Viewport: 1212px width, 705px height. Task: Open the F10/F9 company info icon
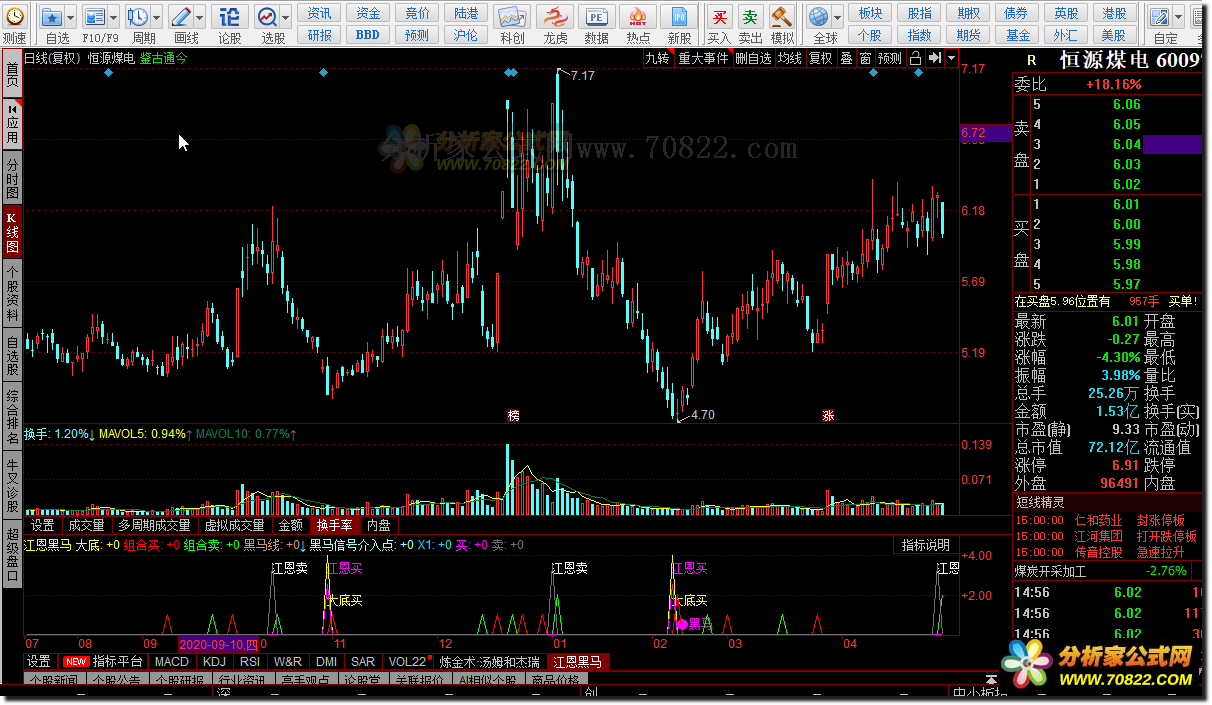(x=95, y=17)
